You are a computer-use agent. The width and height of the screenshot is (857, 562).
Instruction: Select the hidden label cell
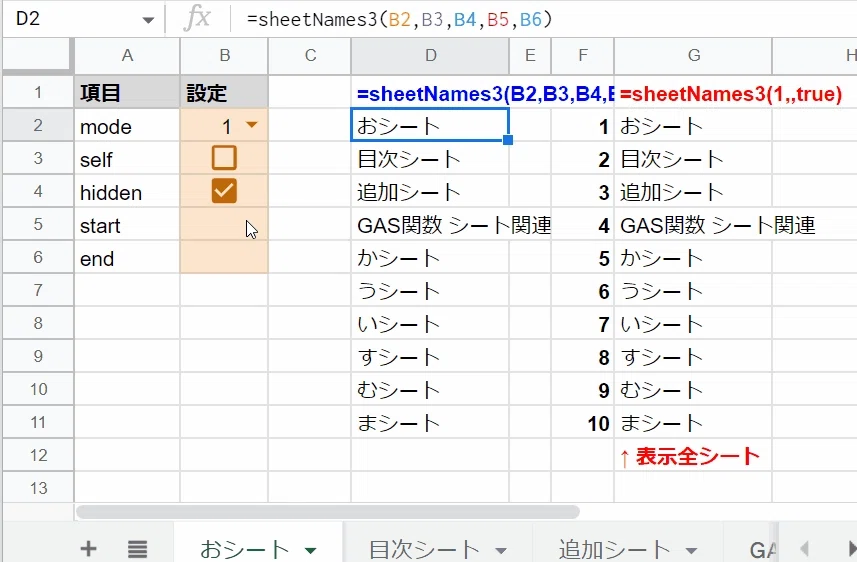(127, 191)
